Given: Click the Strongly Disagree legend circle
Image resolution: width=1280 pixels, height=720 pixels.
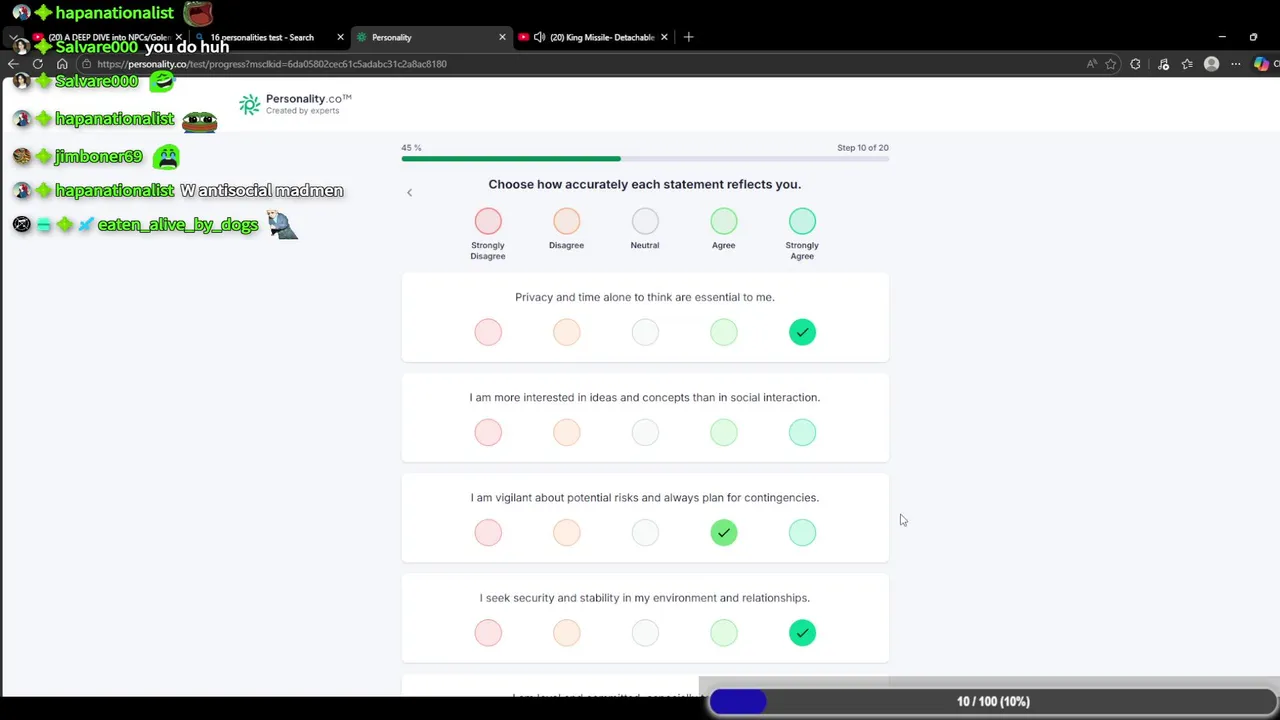Looking at the screenshot, I should [x=488, y=221].
